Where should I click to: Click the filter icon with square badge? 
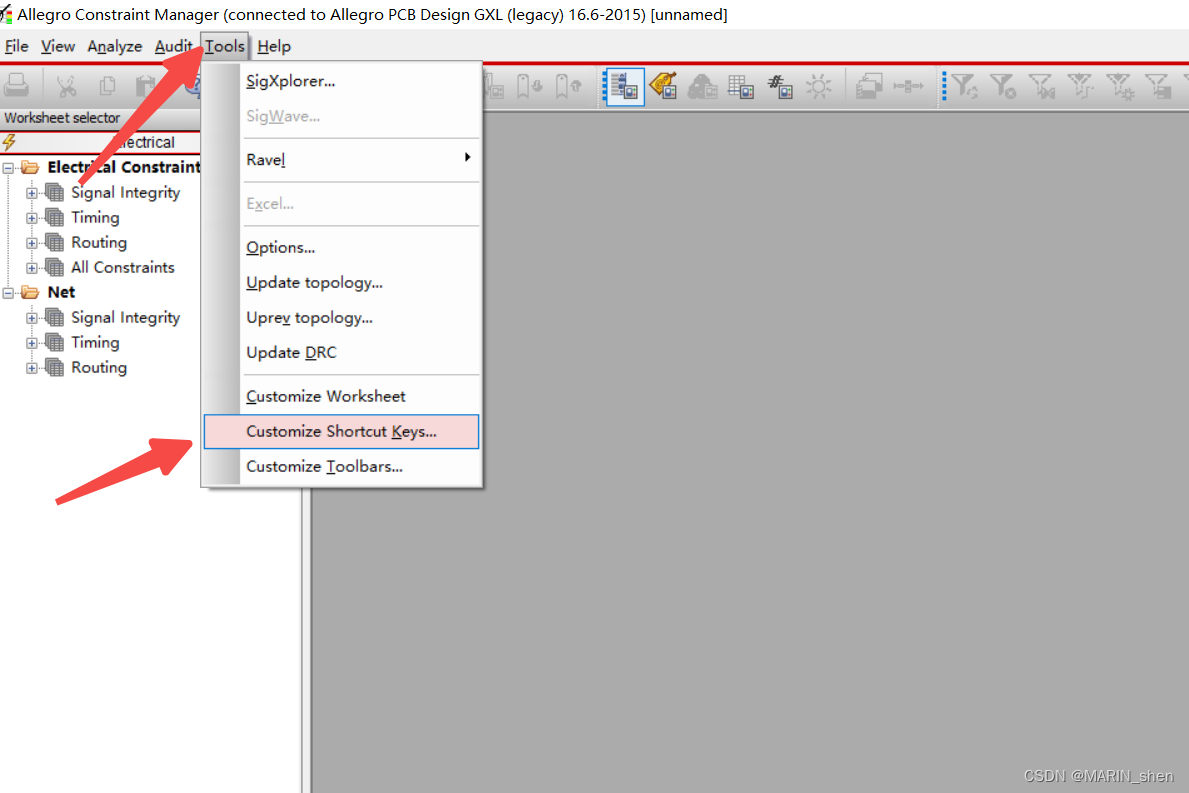pos(1158,86)
